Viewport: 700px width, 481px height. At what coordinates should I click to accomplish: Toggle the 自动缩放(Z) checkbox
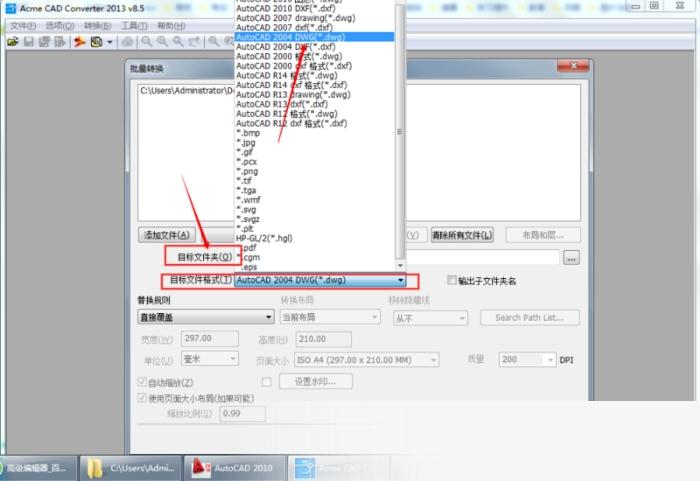coord(142,382)
